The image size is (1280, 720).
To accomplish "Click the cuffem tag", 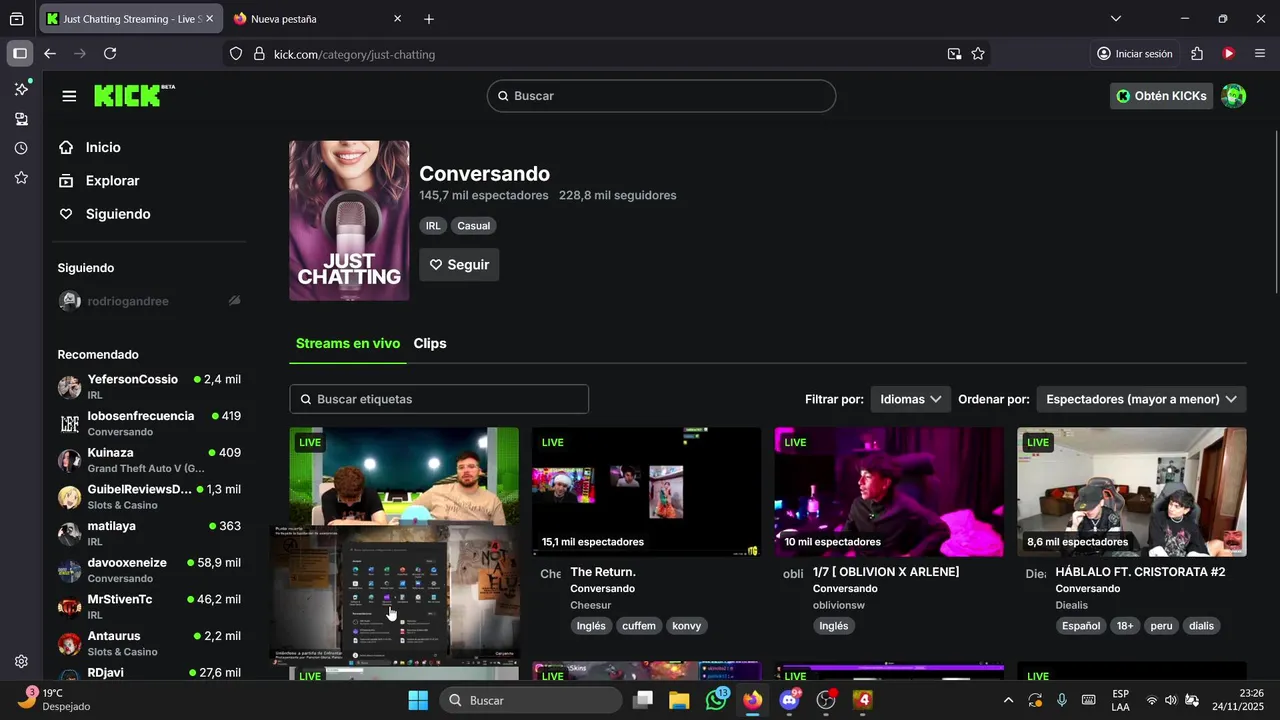I will [639, 626].
